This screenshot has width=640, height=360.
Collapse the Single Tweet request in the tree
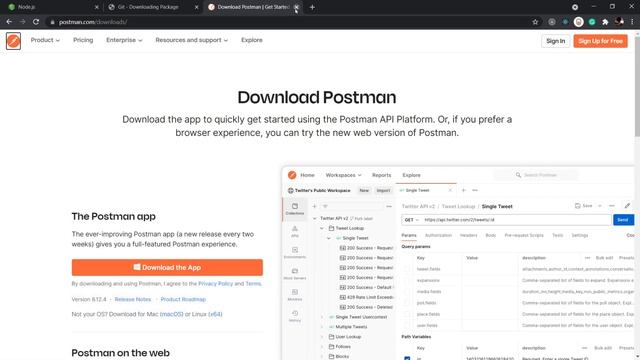(329, 238)
